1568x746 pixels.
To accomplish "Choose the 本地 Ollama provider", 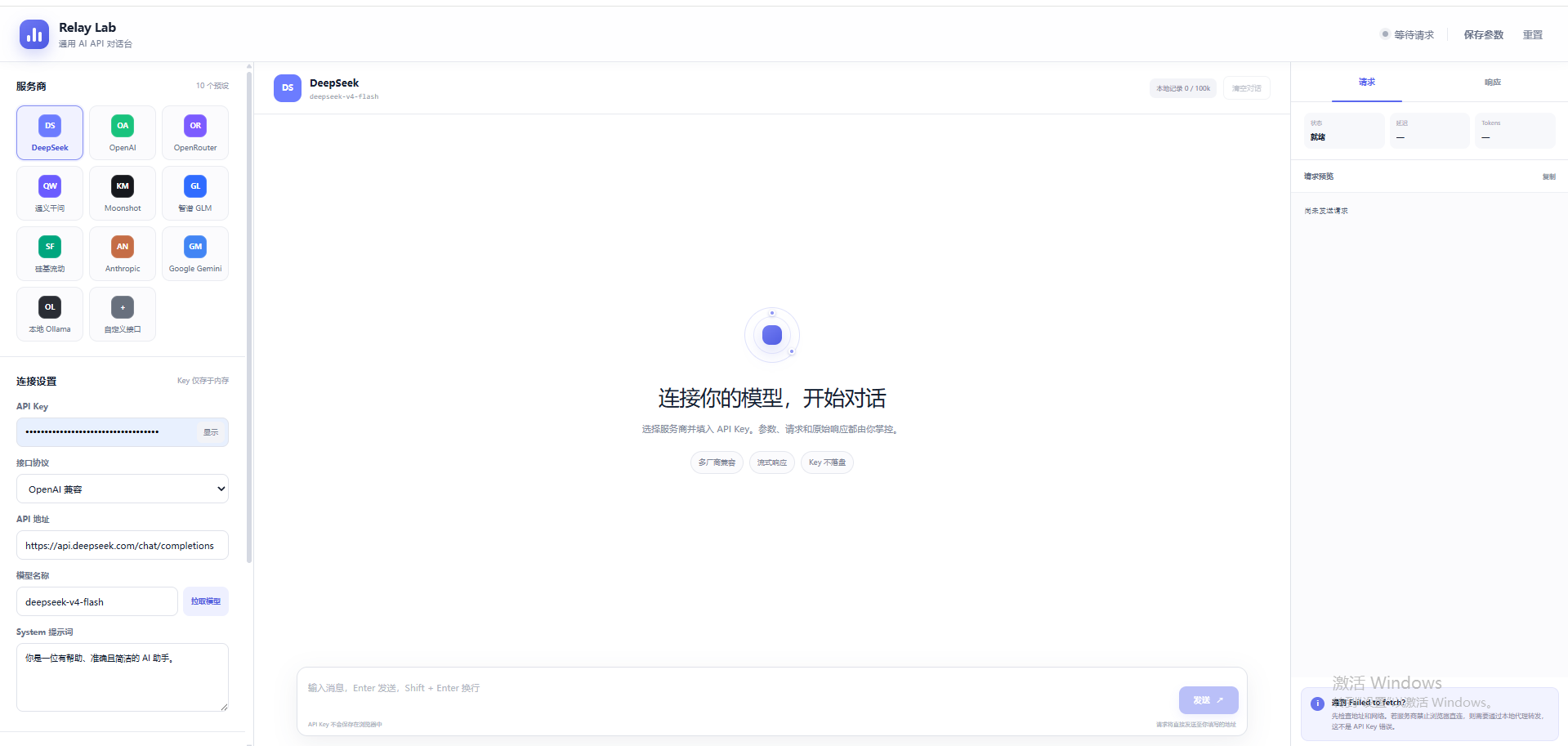I will [50, 314].
